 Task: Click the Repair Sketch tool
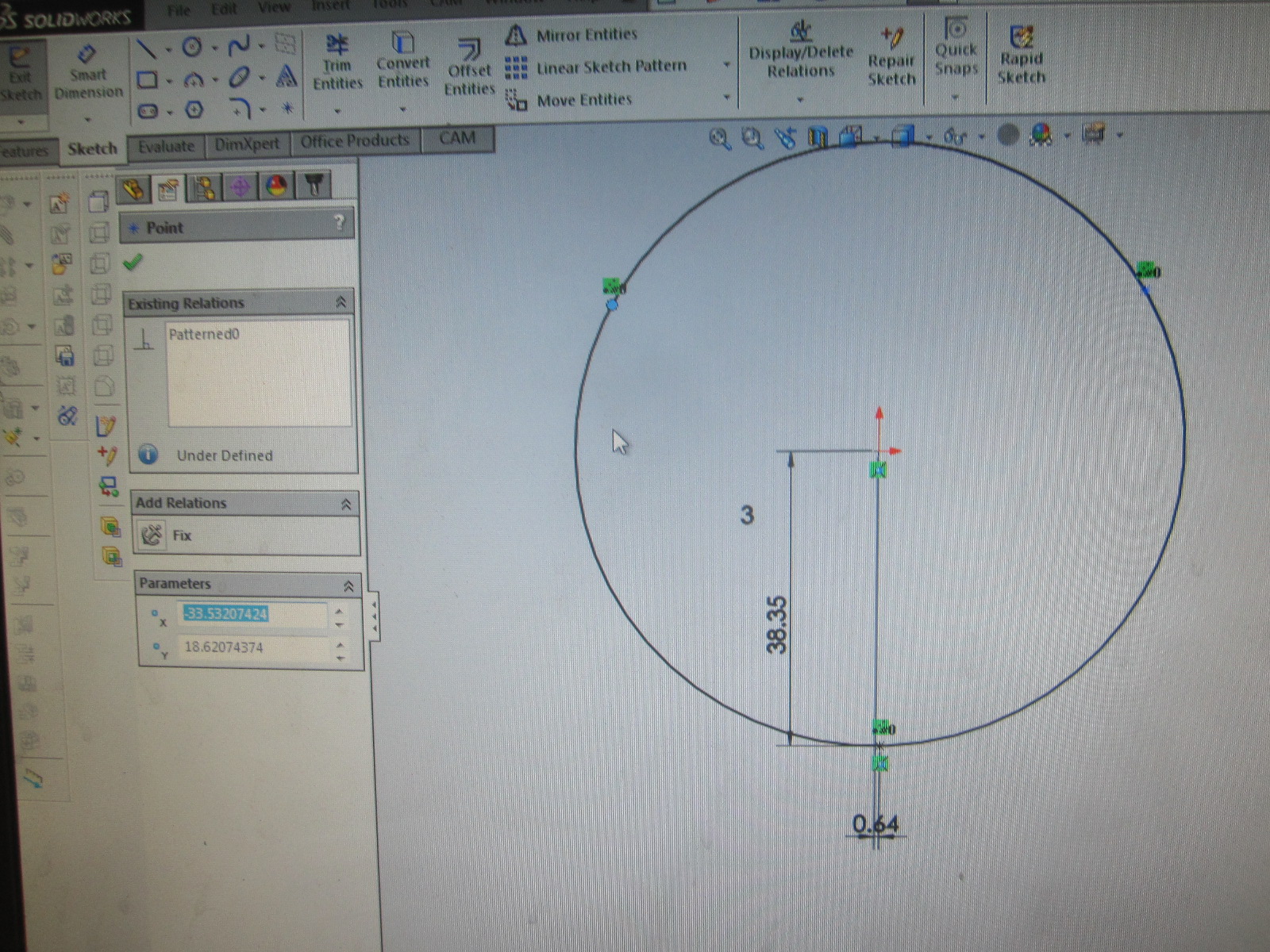[x=891, y=57]
